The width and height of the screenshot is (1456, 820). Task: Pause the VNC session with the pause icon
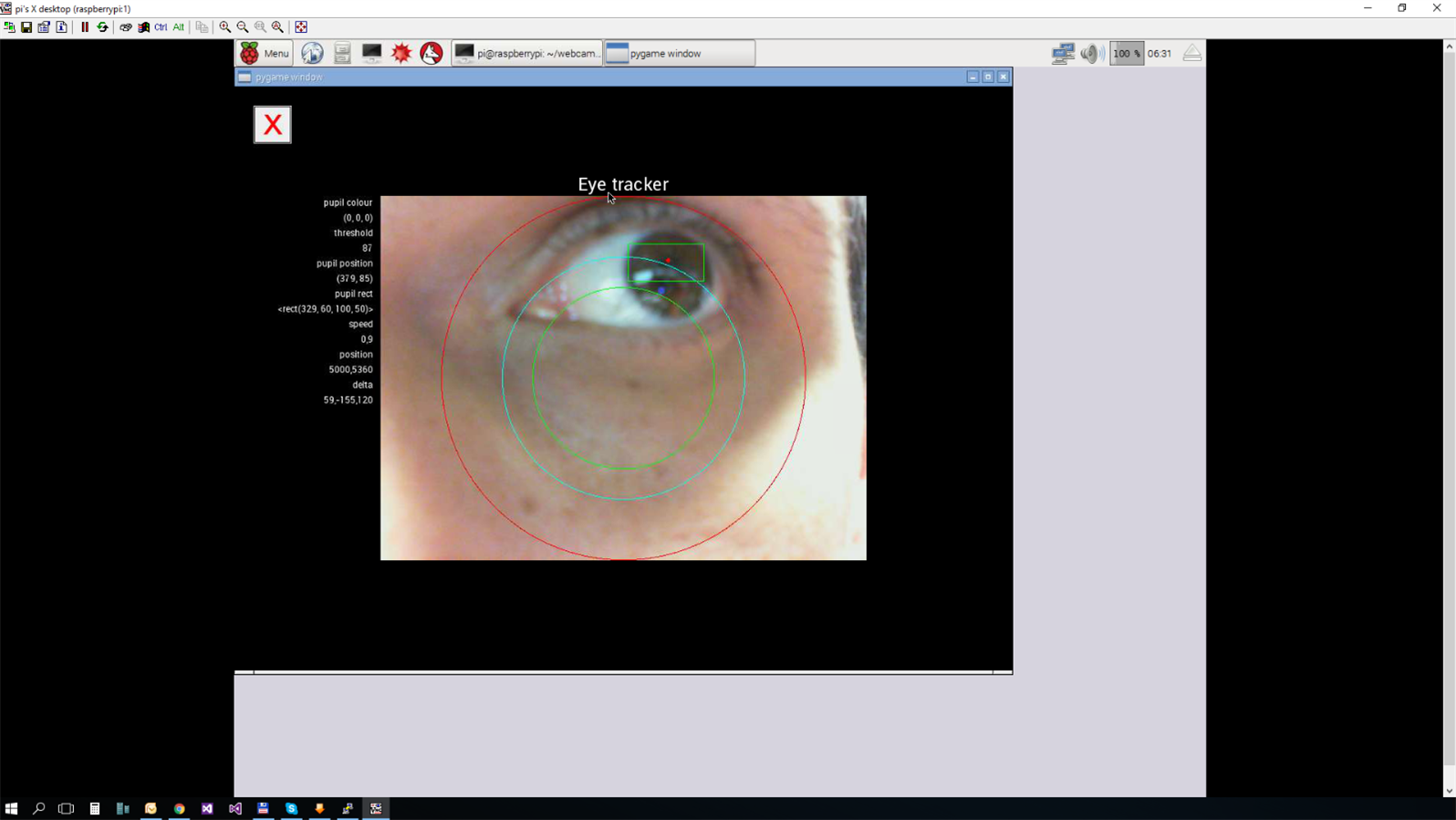coord(85,27)
